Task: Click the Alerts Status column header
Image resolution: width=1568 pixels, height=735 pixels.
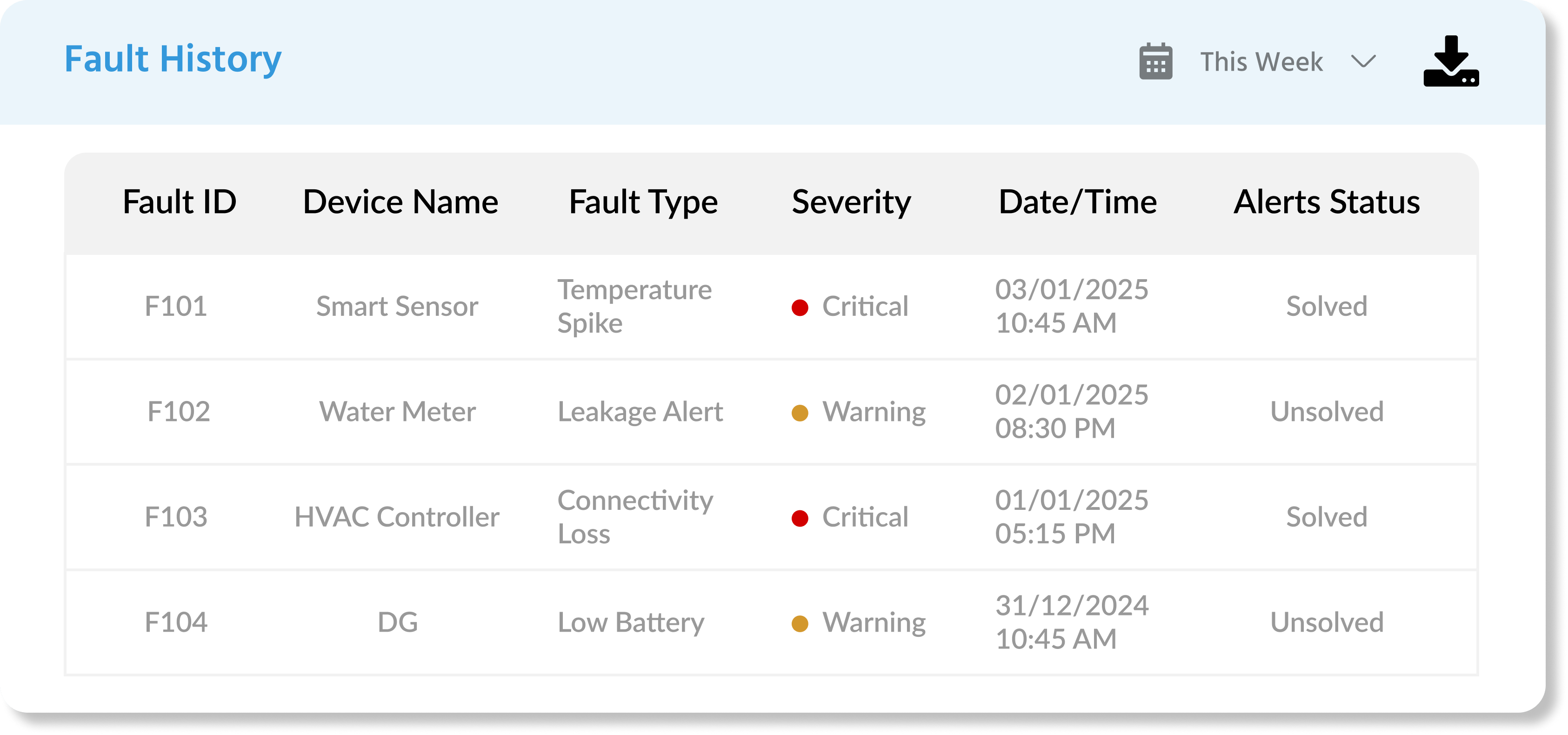Action: (1326, 202)
